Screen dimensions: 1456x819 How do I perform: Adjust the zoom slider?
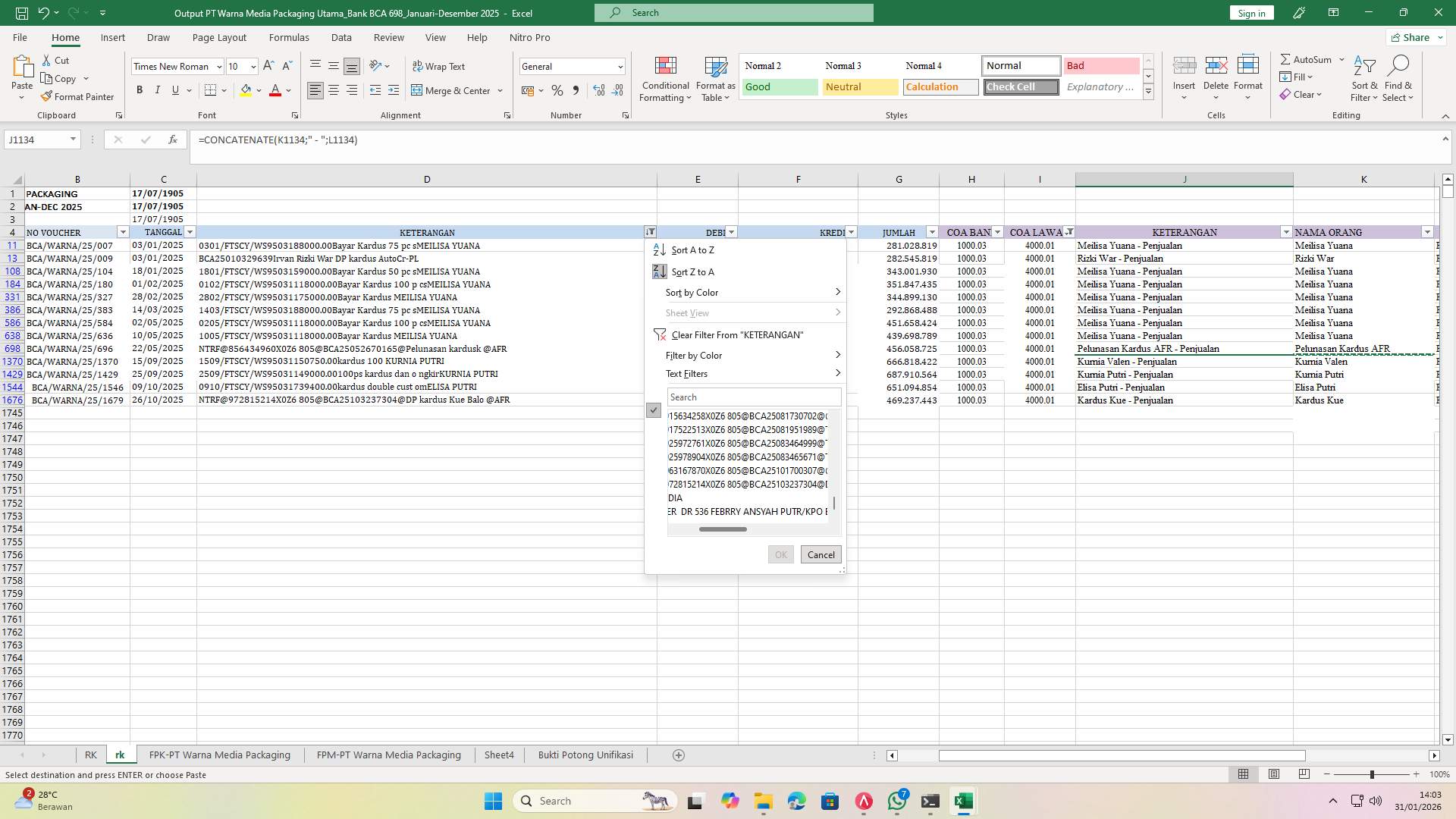click(x=1371, y=774)
